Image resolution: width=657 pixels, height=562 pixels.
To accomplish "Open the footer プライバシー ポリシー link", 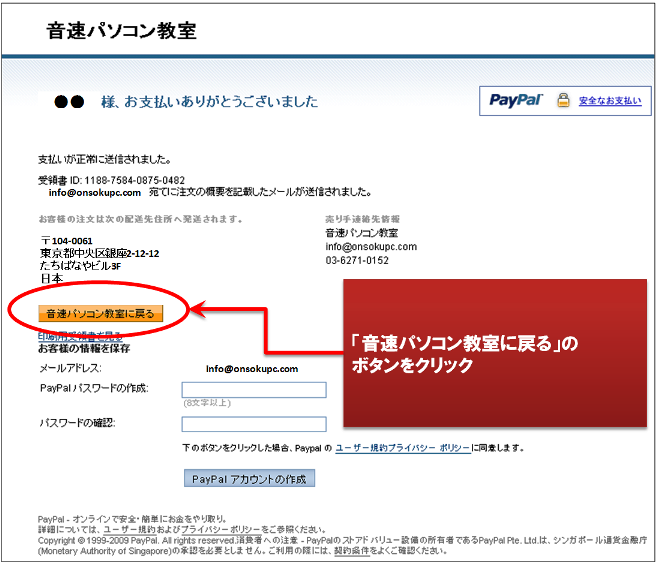I will 221,530.
